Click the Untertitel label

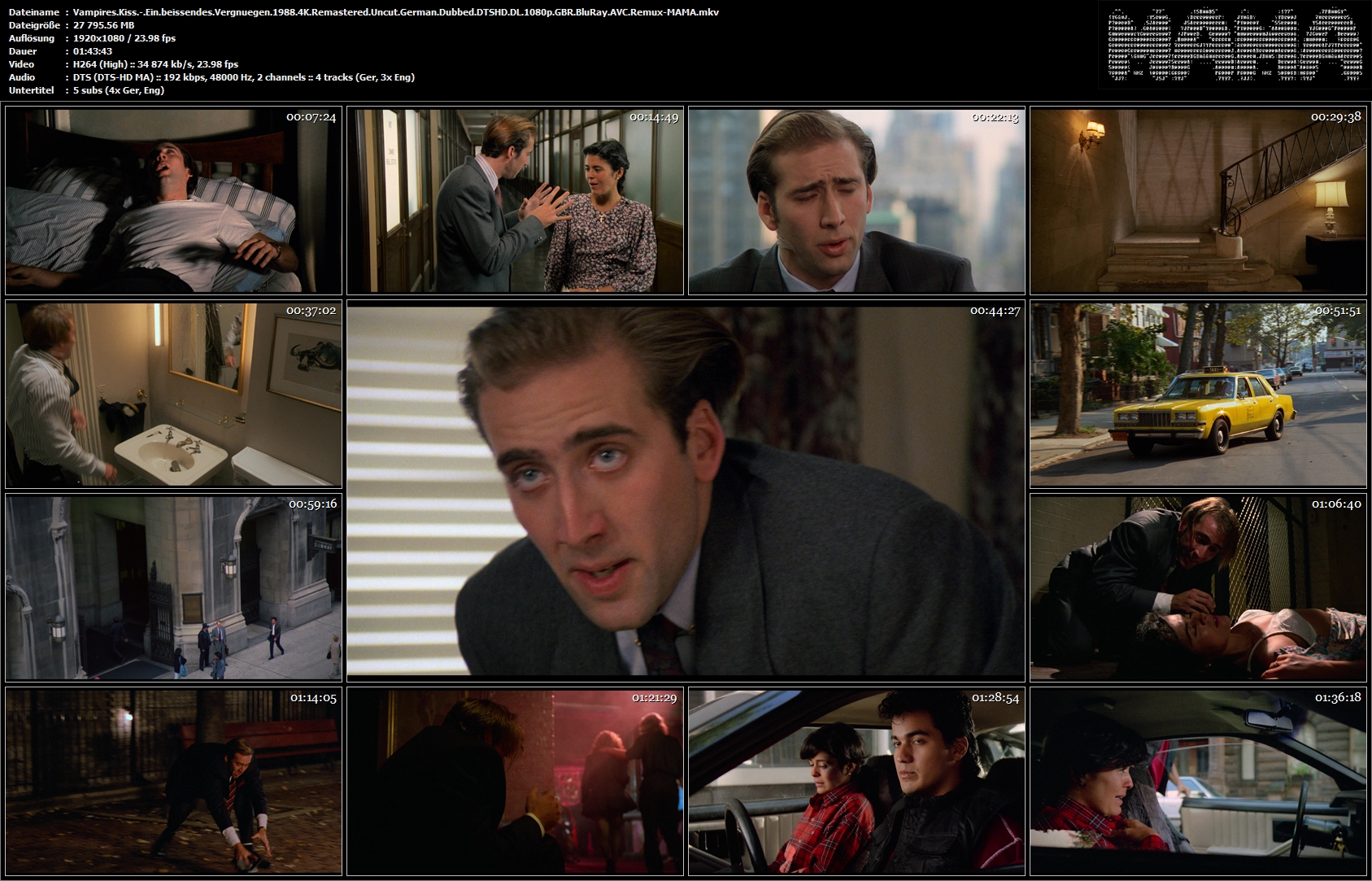pos(31,90)
